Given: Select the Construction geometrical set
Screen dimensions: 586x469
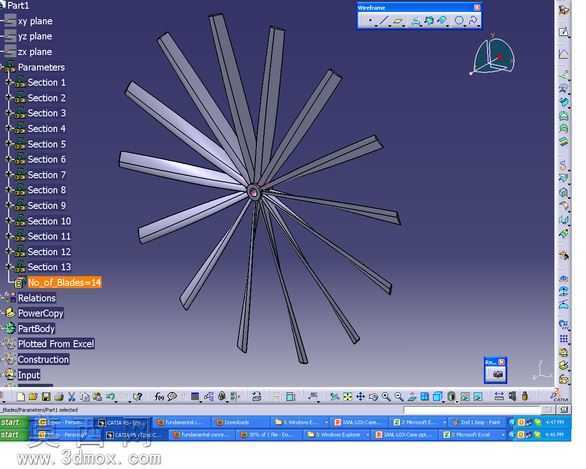Looking at the screenshot, I should pyautogui.click(x=43, y=360).
